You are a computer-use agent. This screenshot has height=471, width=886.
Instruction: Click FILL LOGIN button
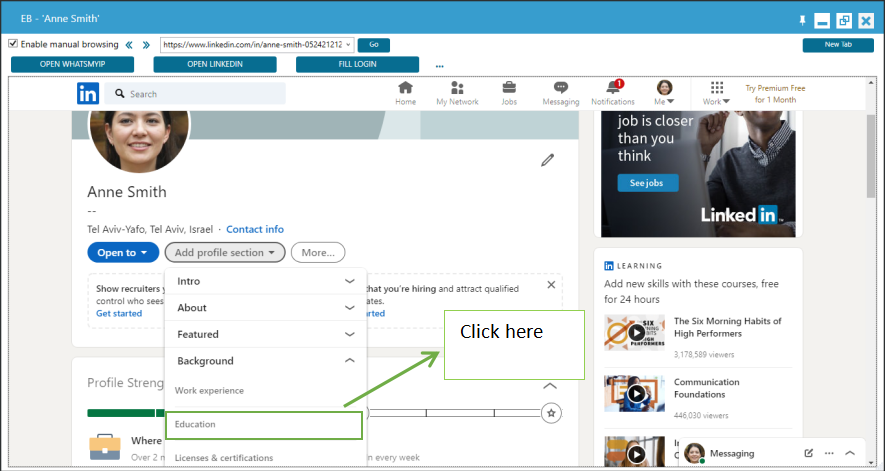coord(357,64)
